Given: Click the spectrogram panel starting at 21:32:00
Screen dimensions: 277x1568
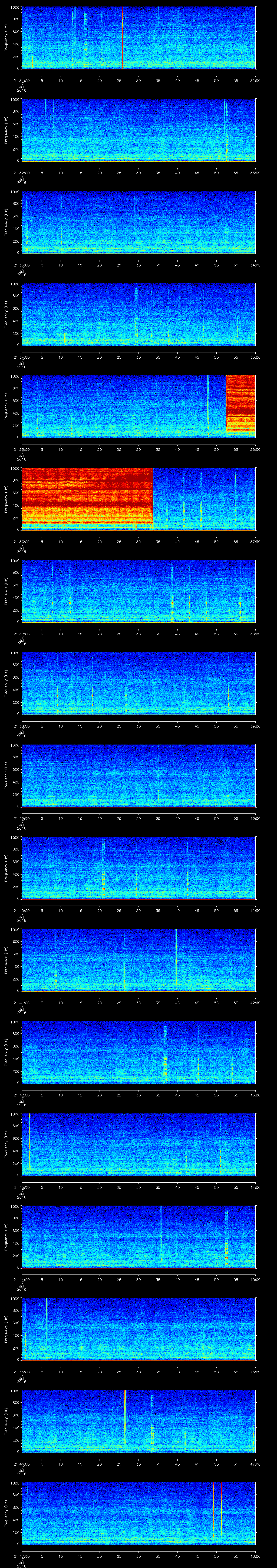Looking at the screenshot, I should click(139, 130).
